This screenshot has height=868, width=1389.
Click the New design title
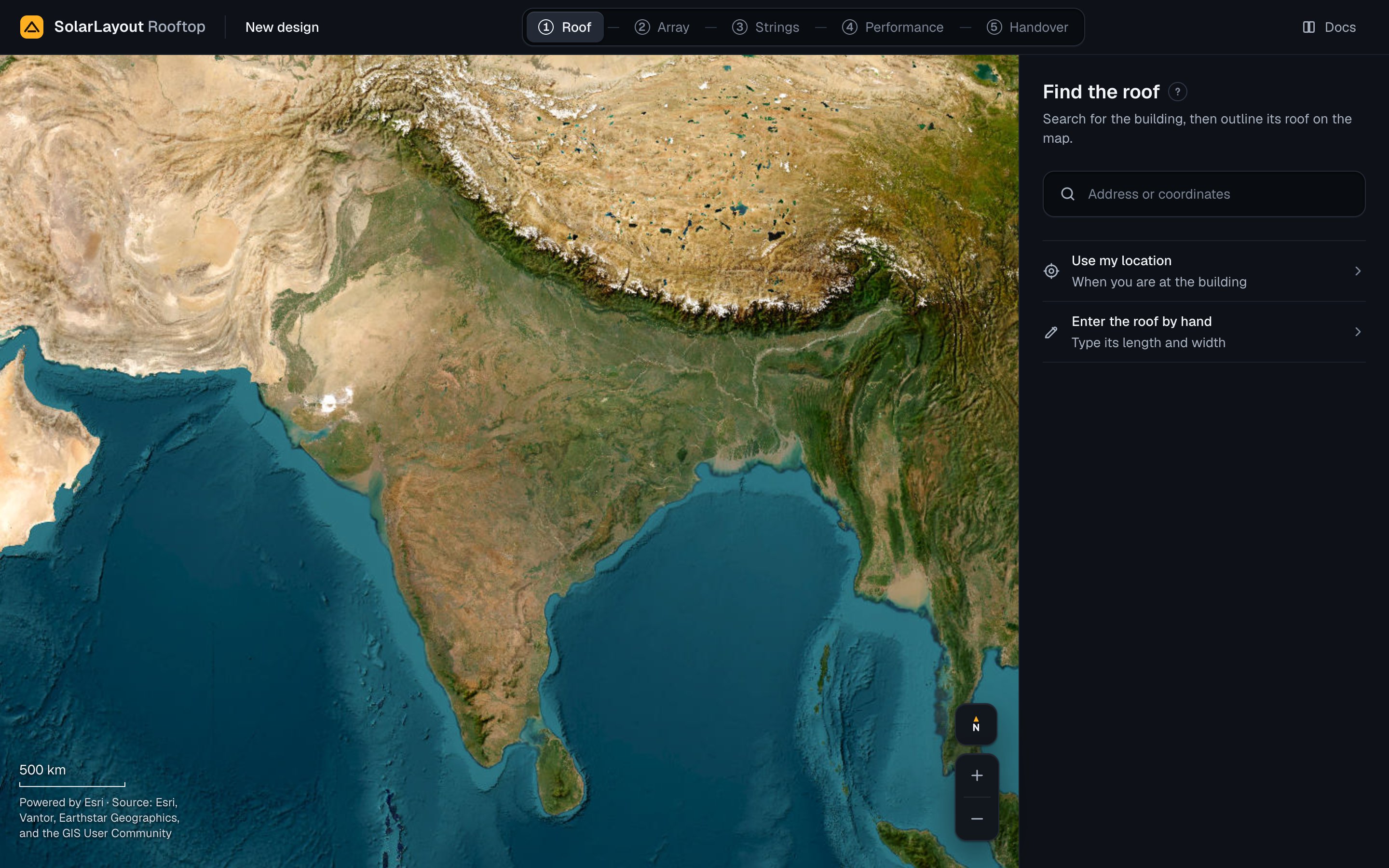(x=282, y=27)
